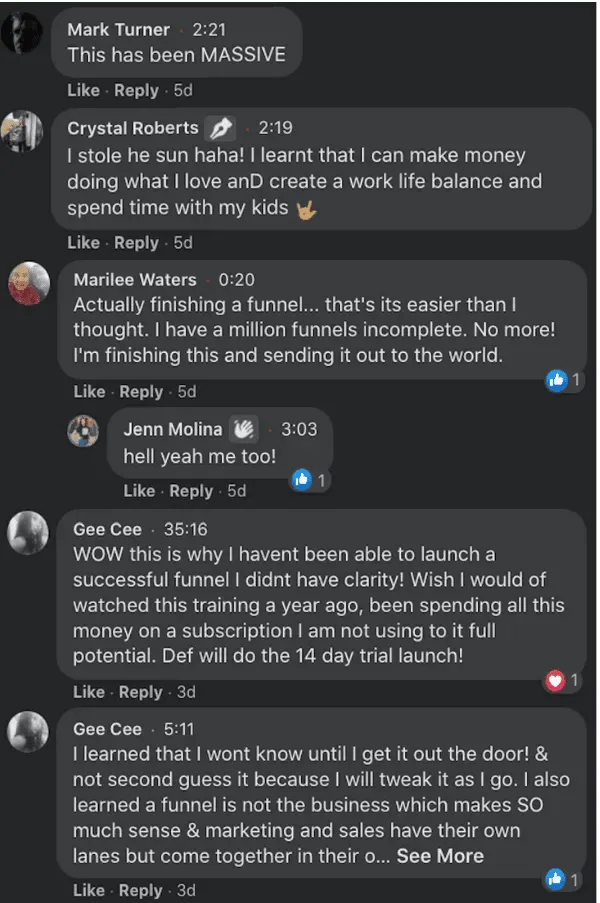Expand Gee Cee's comment with See More
The image size is (600, 903).
(x=440, y=856)
